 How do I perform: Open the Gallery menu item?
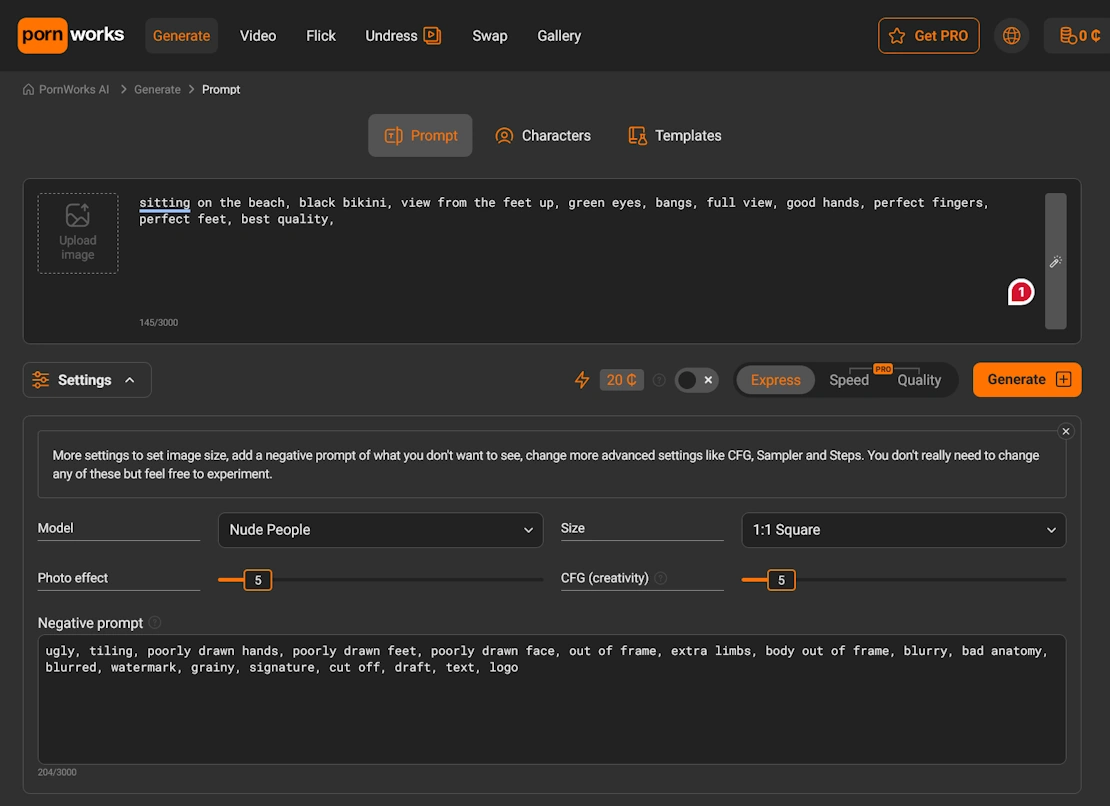pyautogui.click(x=558, y=36)
